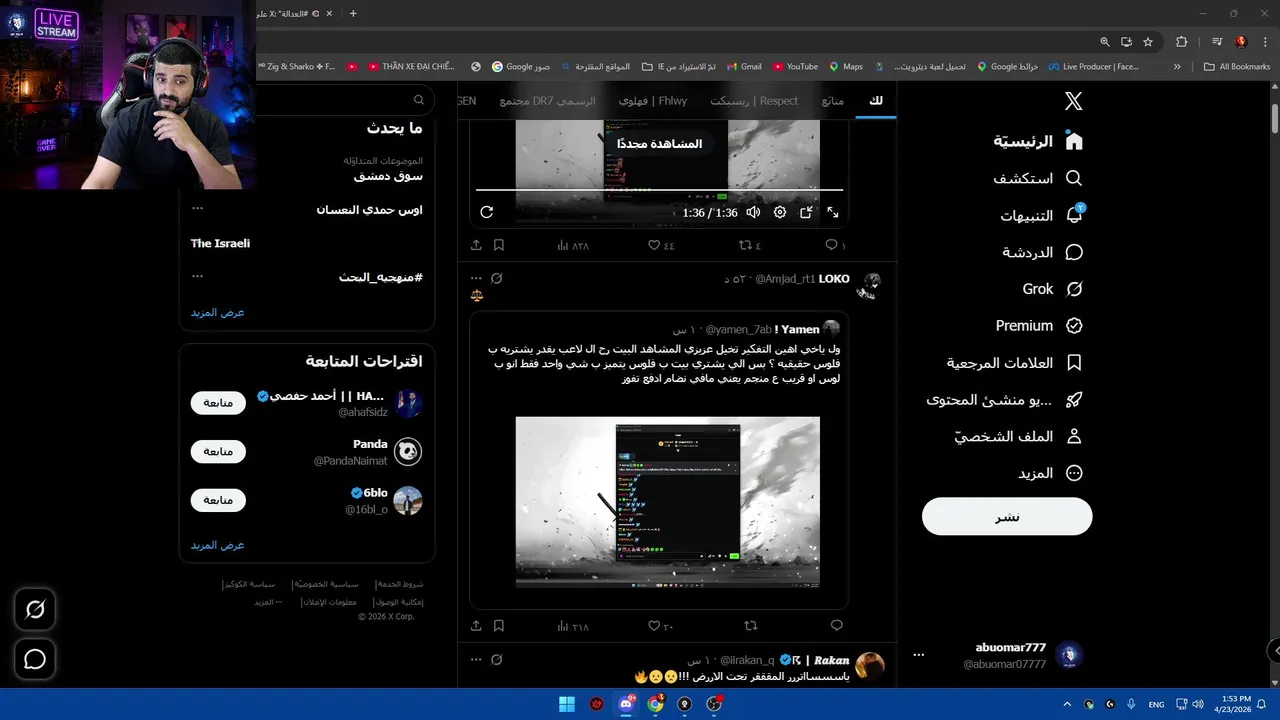
Task: Like the first post with 44 likes
Action: [661, 245]
